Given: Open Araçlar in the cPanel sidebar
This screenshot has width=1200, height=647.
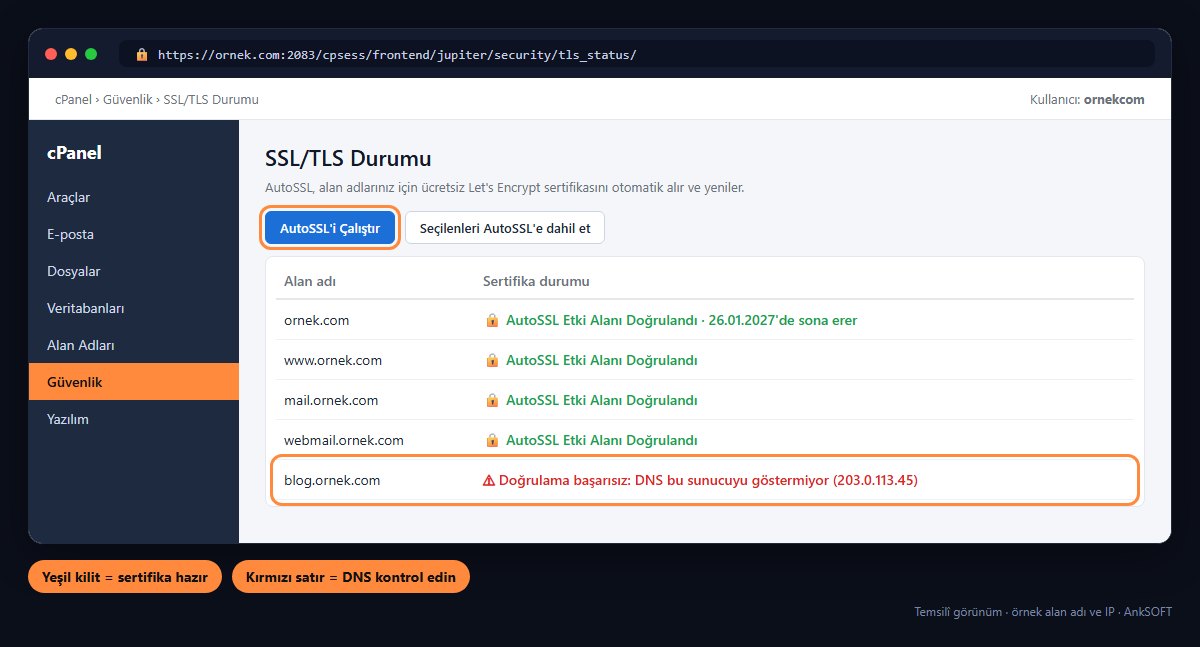Looking at the screenshot, I should click(x=134, y=197).
